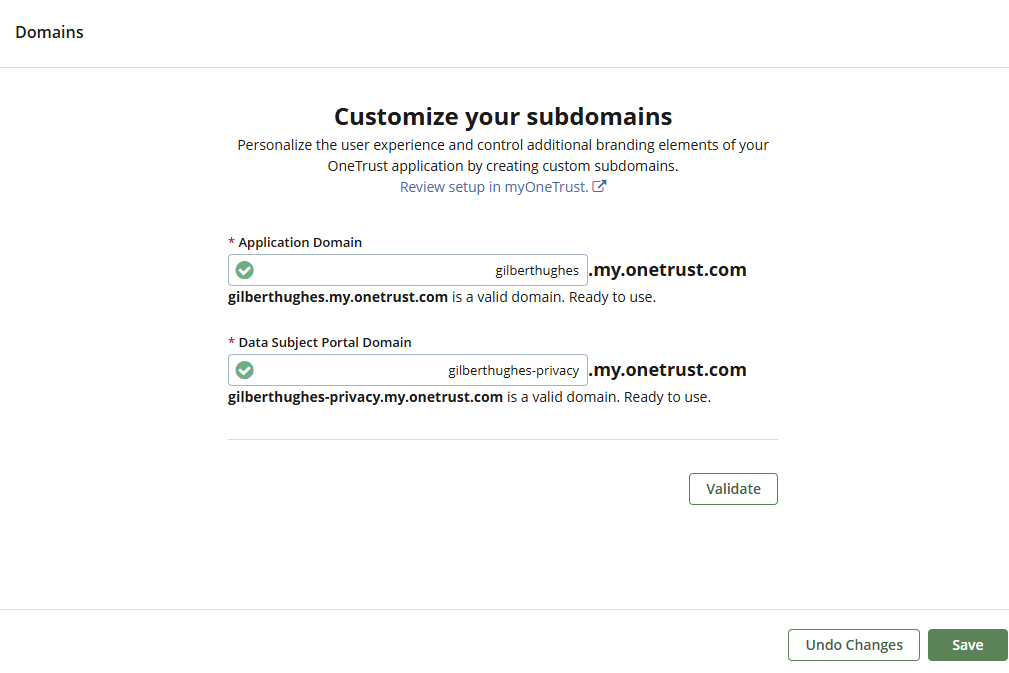
Task: Click the gilberthughes-privacy.my.onetrust.com valid domain message
Action: (469, 397)
